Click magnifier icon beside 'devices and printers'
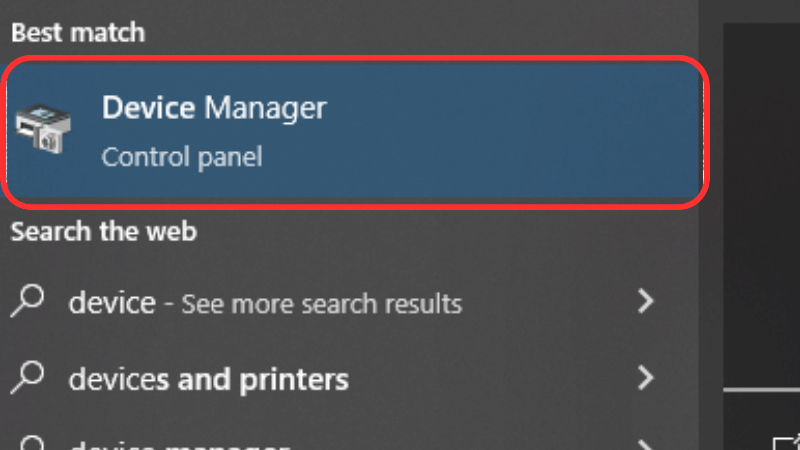The width and height of the screenshot is (800, 450). [28, 377]
